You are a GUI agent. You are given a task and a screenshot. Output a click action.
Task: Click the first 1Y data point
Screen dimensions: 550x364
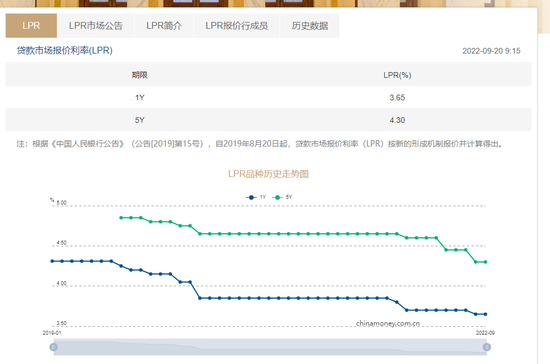pos(52,261)
